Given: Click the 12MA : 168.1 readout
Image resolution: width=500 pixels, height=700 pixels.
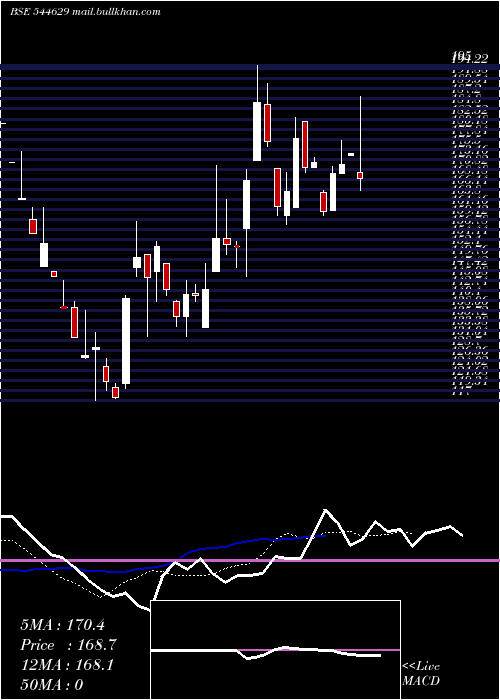Looking at the screenshot, I should (x=67, y=665).
